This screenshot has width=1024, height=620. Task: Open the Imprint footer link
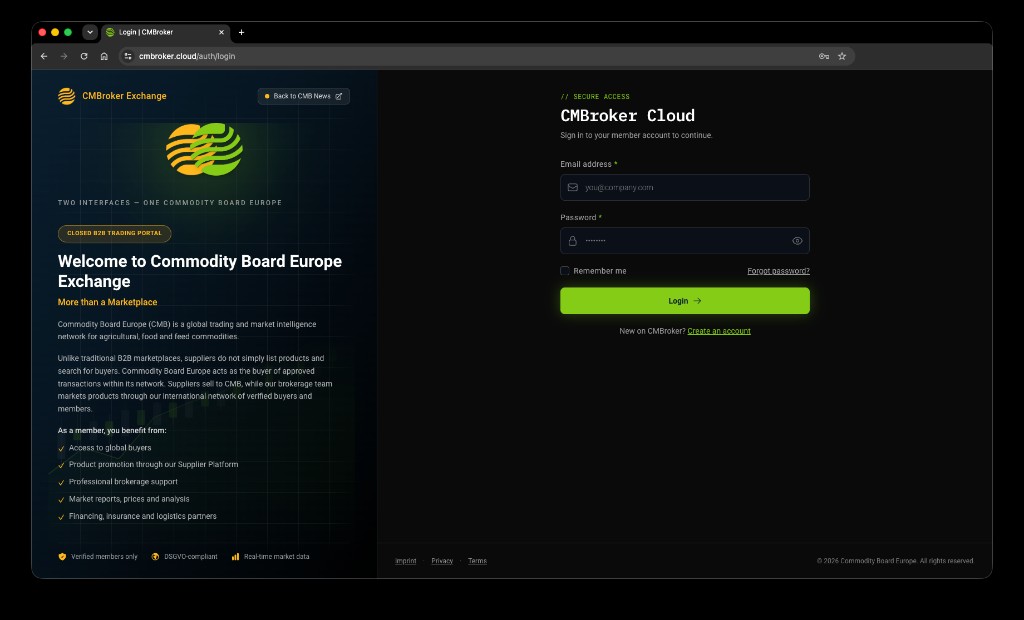tap(406, 561)
